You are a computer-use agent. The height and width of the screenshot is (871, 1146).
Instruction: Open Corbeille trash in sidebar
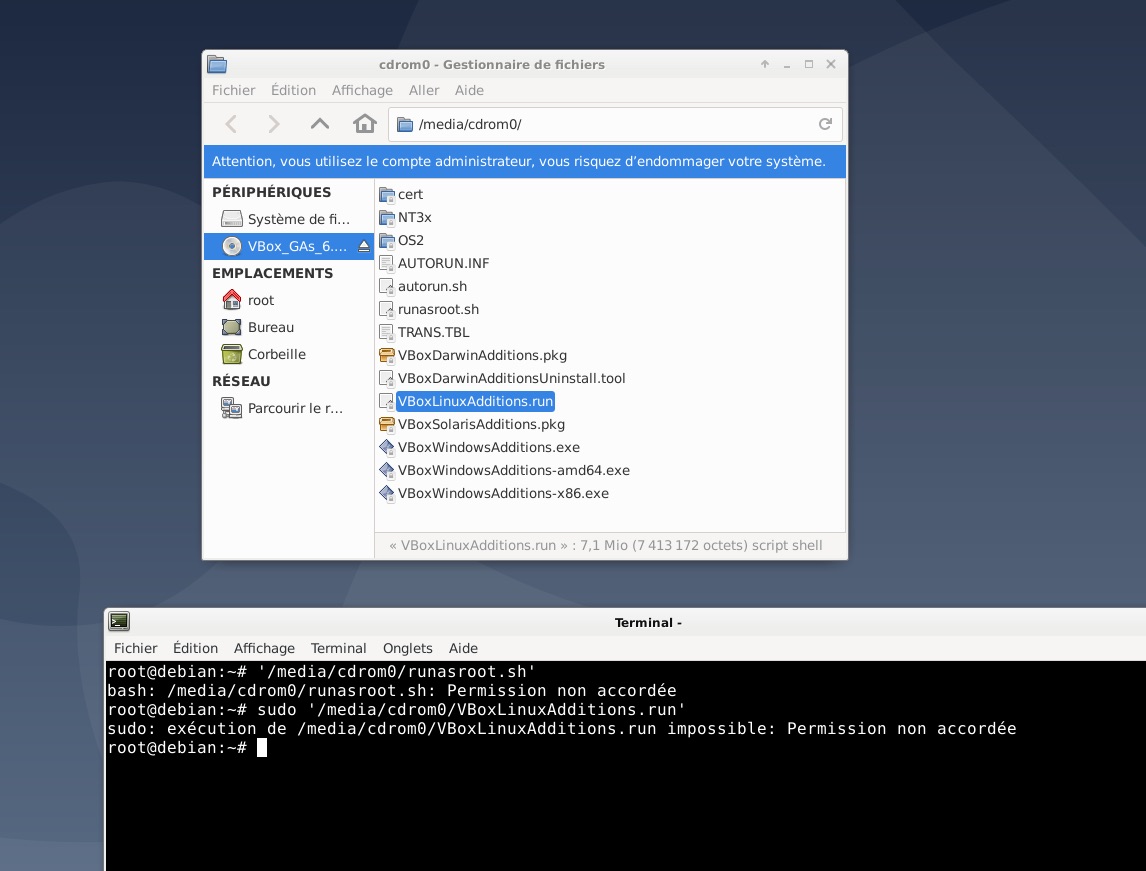point(289,354)
